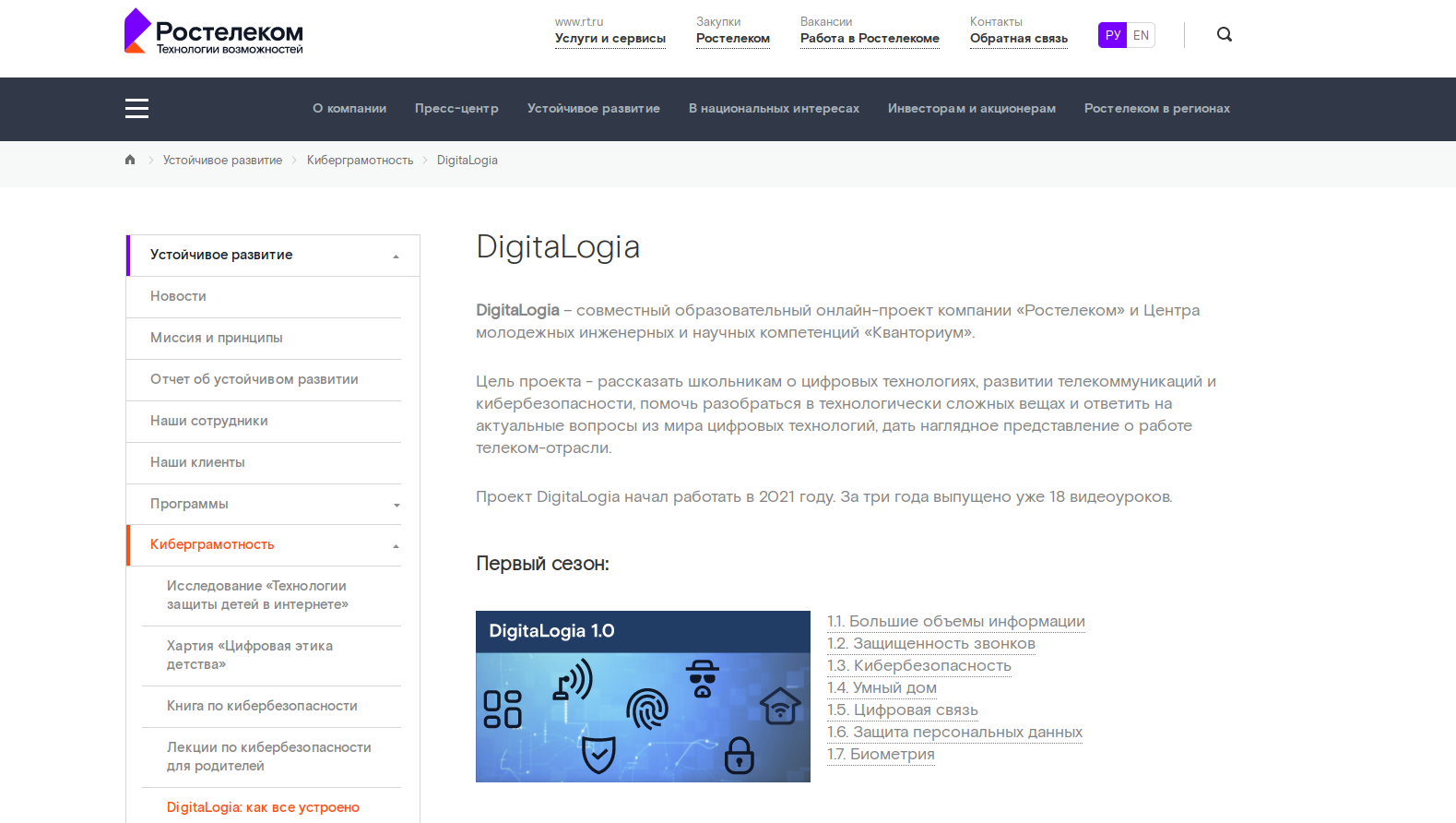Open Книга по кибербезопасности sidebar item
Screen dimensions: 1456x823
(262, 706)
